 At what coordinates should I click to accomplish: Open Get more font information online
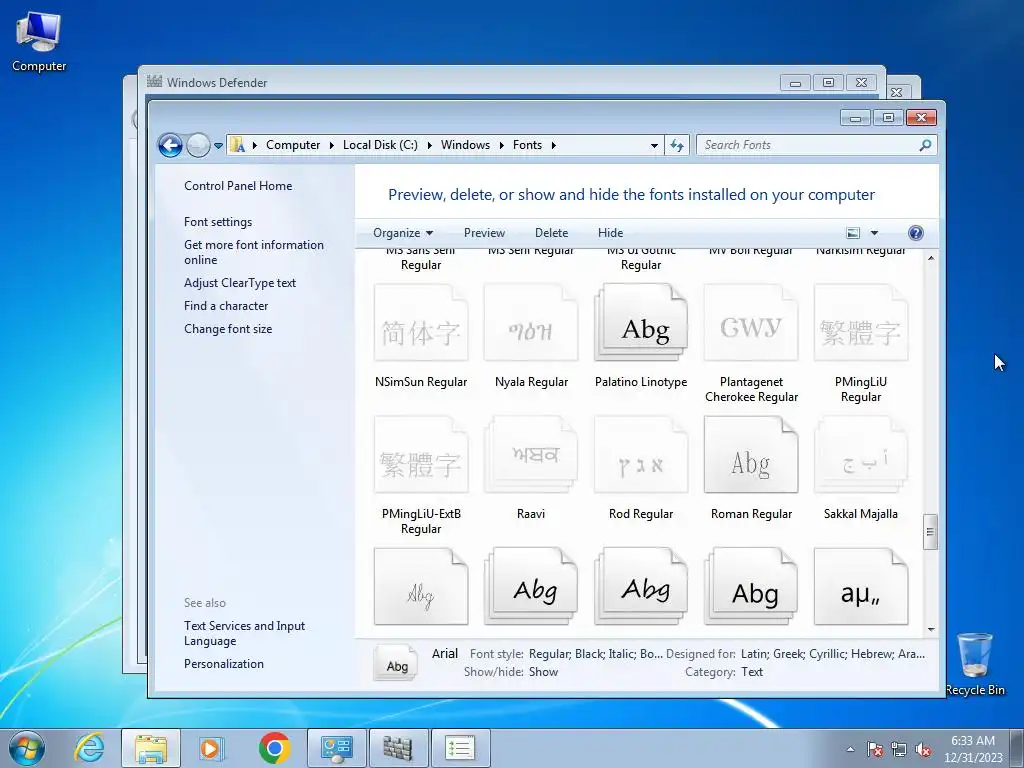tap(254, 252)
